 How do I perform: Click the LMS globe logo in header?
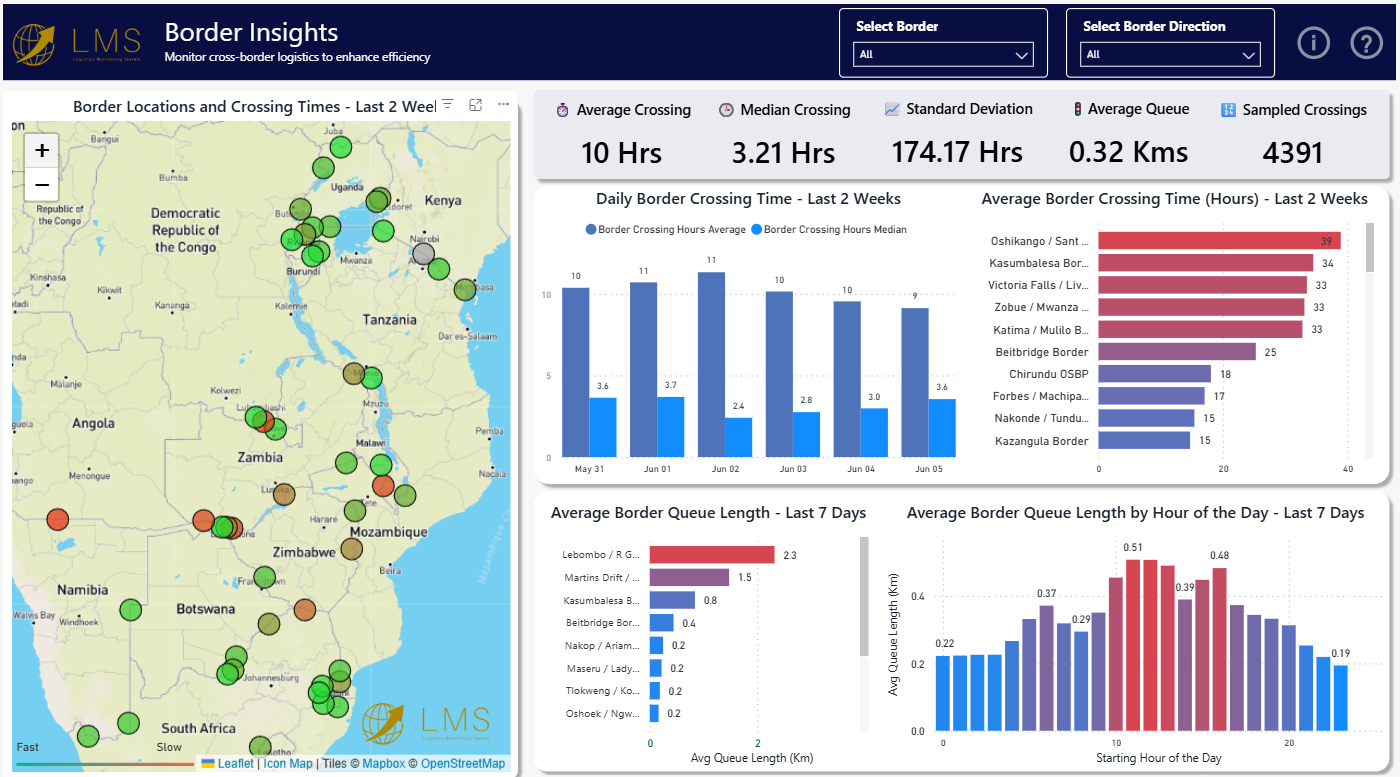coord(35,43)
